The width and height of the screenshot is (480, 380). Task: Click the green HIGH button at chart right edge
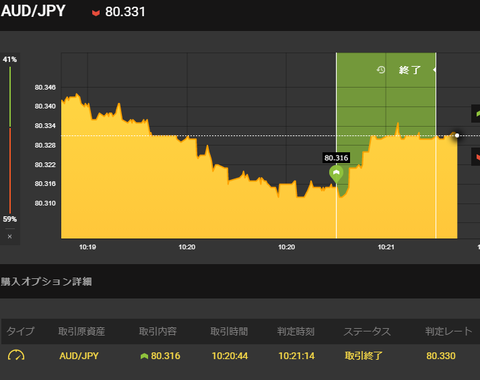(476, 113)
